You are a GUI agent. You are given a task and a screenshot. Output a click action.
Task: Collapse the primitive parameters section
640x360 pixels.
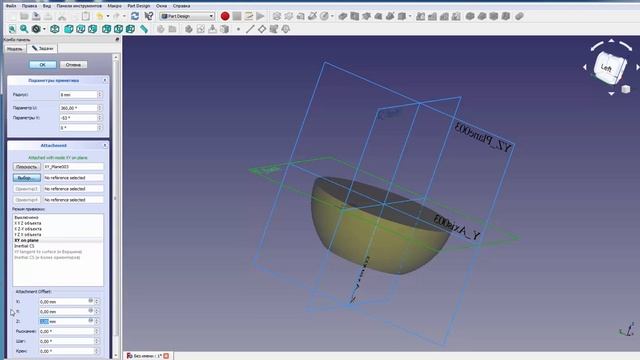[x=105, y=80]
